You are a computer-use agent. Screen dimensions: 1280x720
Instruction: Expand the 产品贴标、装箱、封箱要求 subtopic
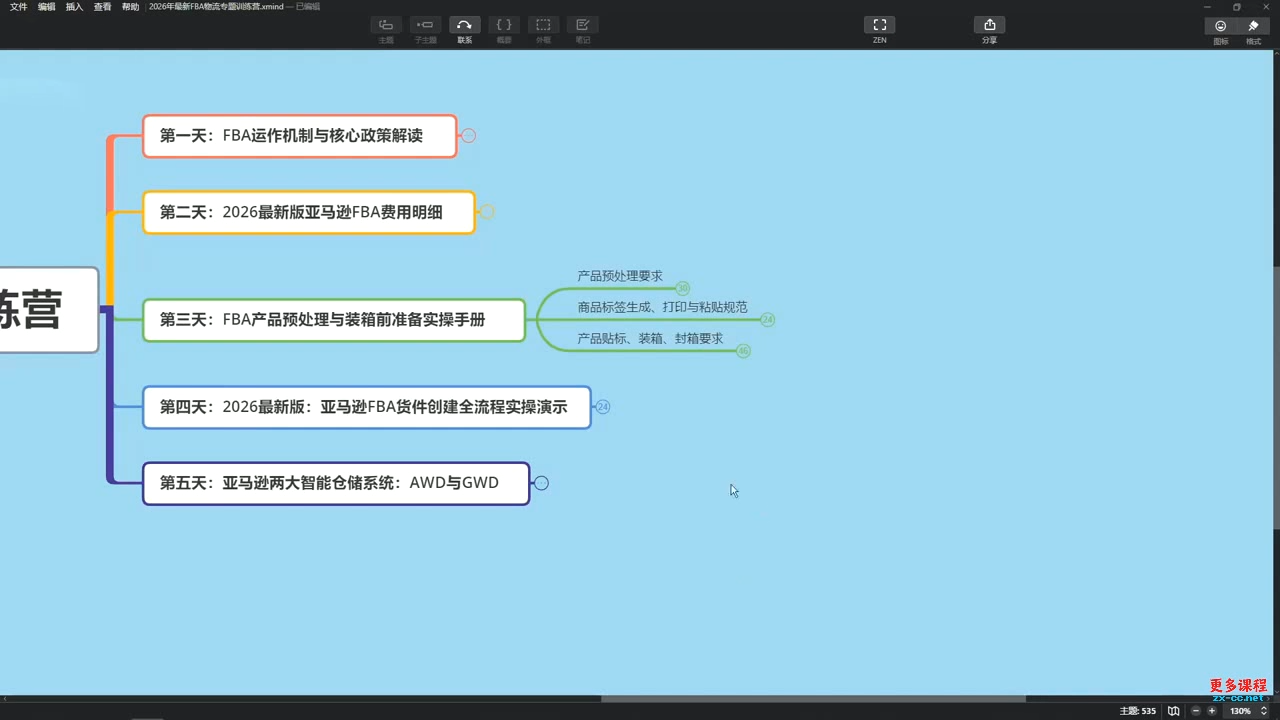pyautogui.click(x=743, y=351)
